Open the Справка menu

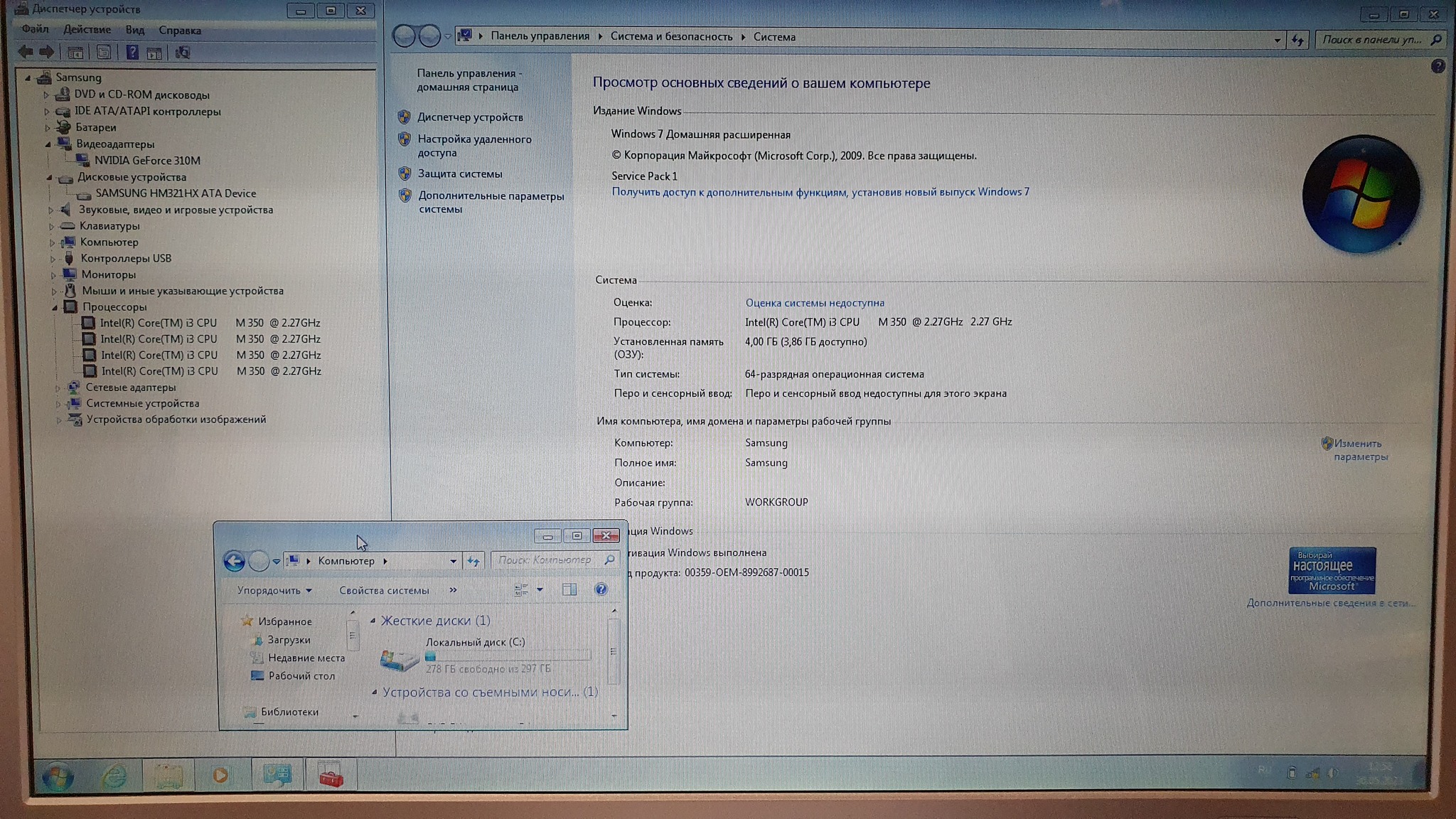coord(179,31)
